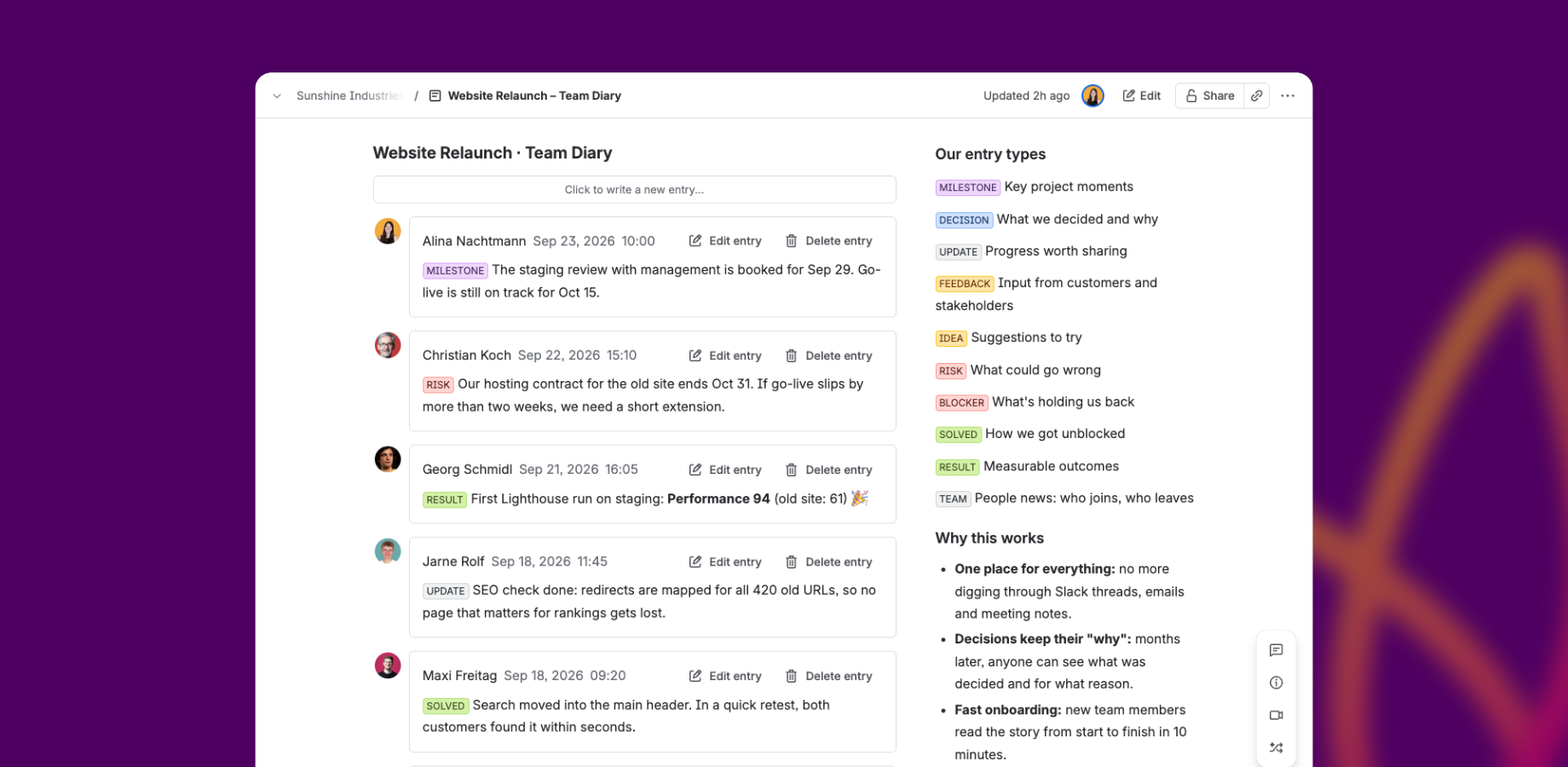Click the Why this works heading
The image size is (1568, 767).
pos(989,538)
